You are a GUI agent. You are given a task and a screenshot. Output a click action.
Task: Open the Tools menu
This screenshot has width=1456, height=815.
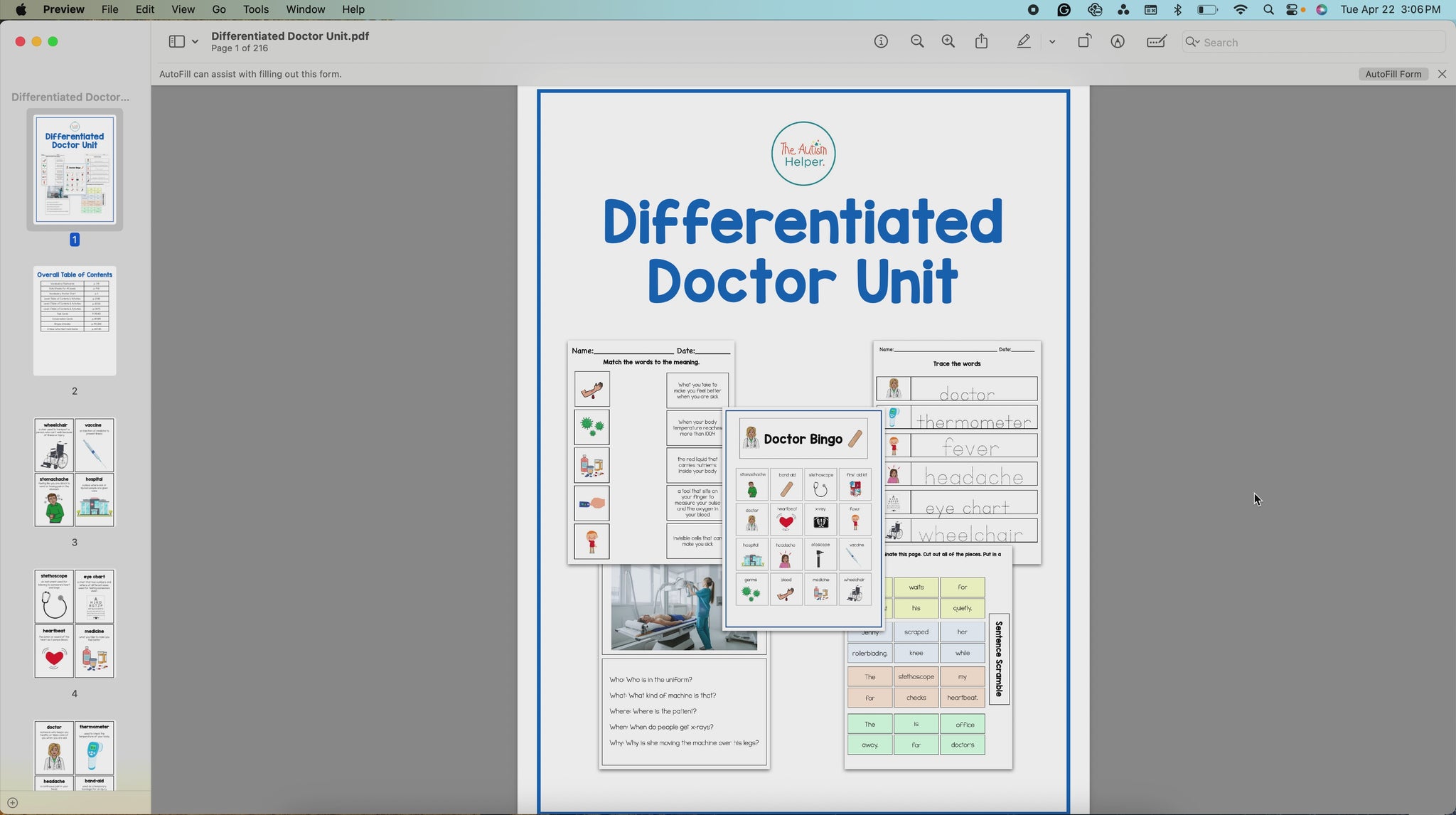[x=255, y=9]
